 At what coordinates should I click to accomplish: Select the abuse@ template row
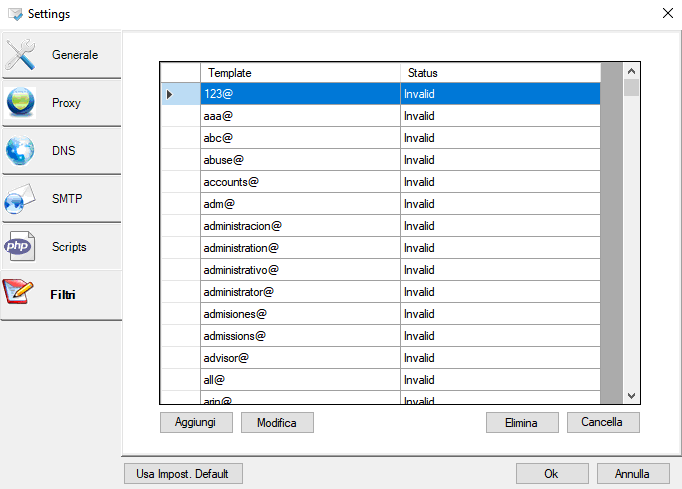coord(300,160)
